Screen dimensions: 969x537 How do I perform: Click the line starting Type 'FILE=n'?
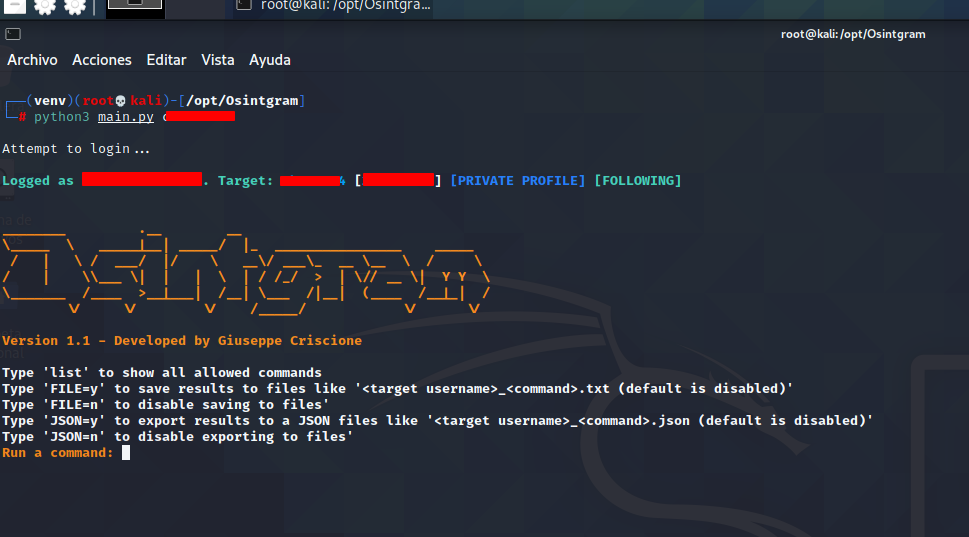(166, 405)
